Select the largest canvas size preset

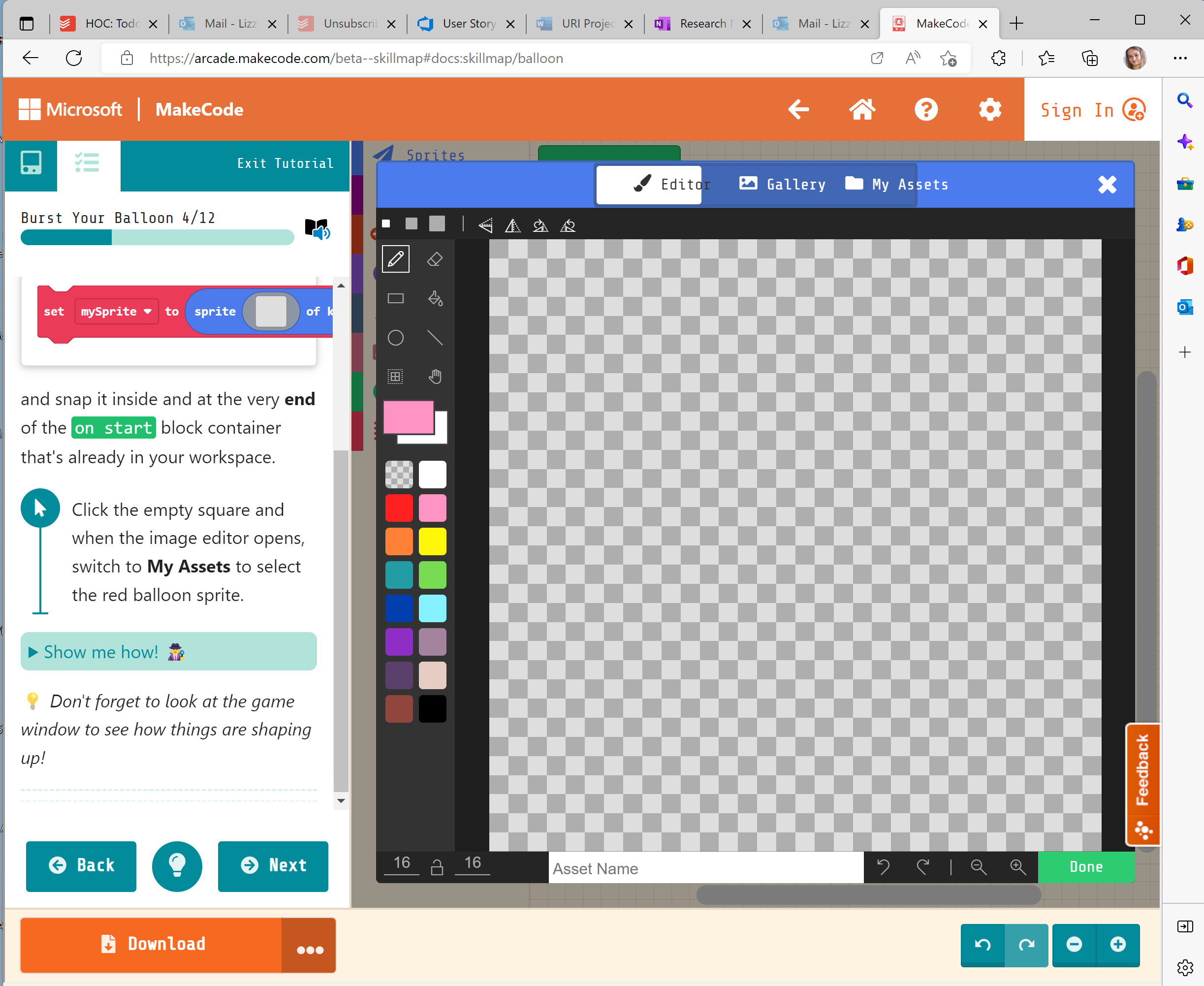coord(437,224)
